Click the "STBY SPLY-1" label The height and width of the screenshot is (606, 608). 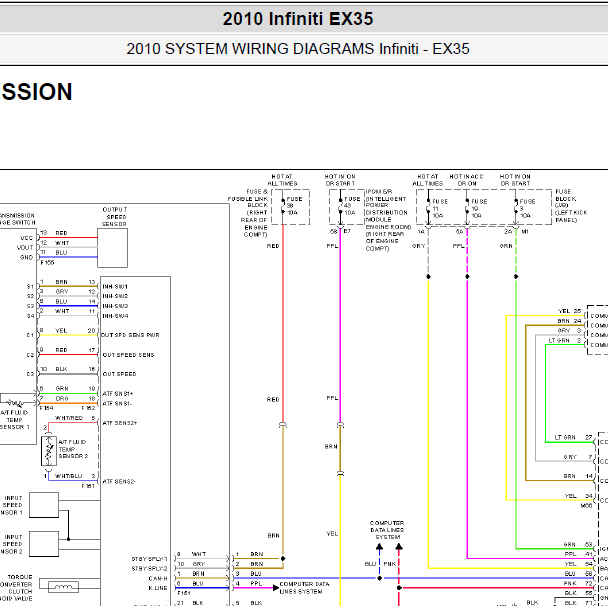[150, 559]
